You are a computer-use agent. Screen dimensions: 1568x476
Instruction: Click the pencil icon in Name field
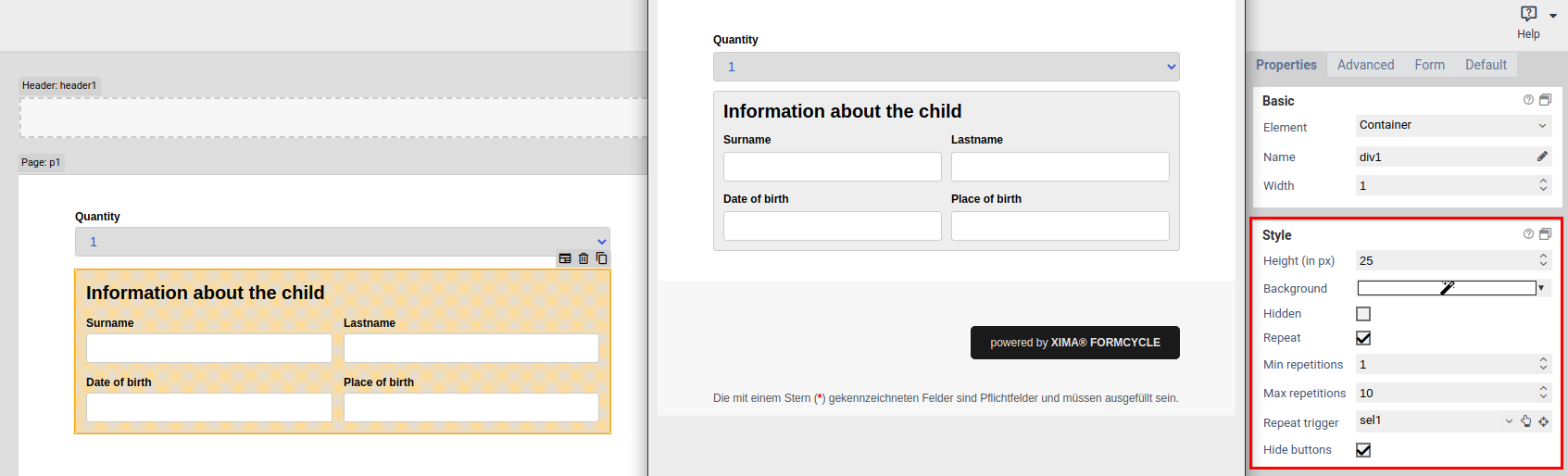pos(1542,157)
